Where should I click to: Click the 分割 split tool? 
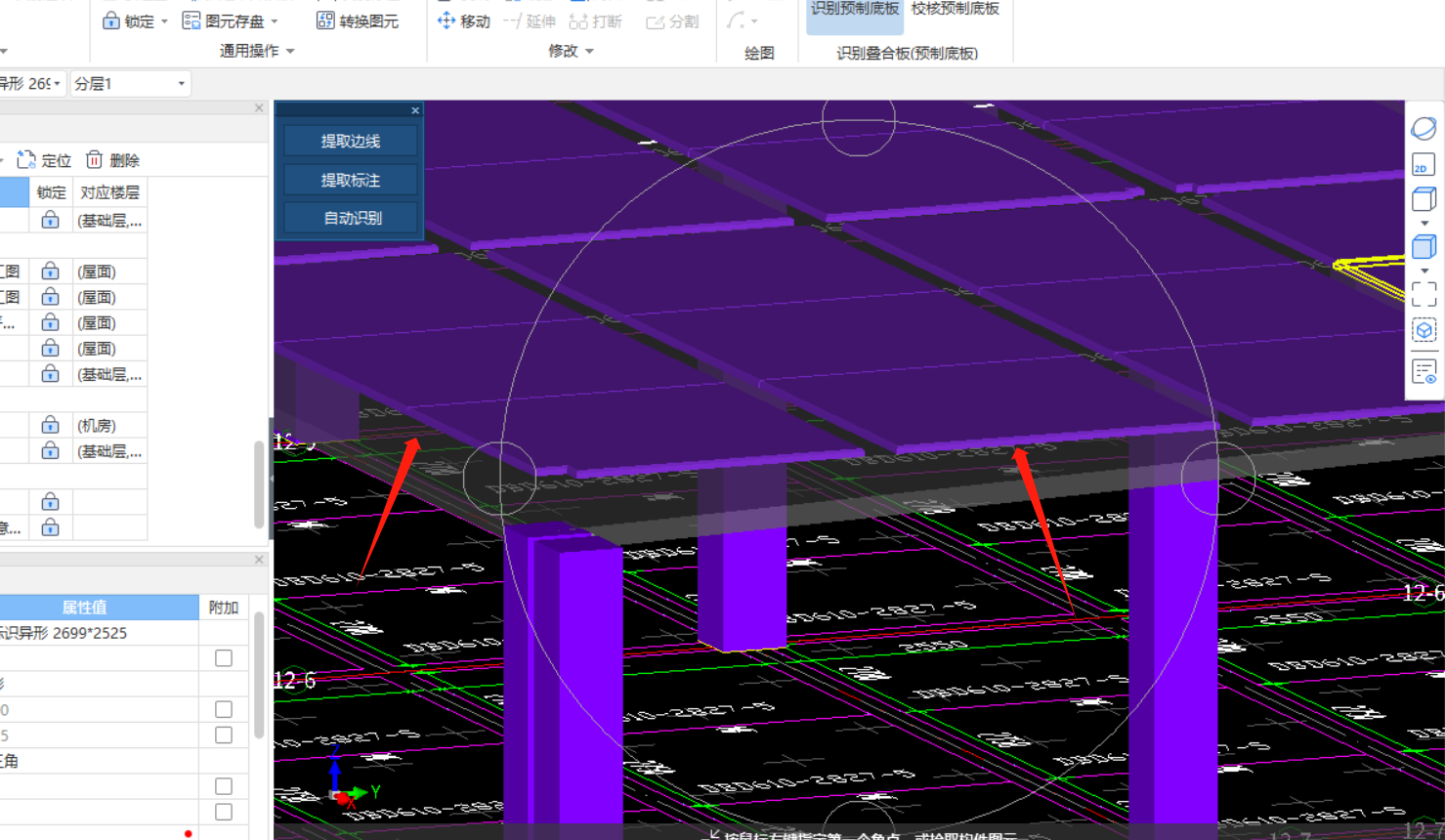pyautogui.click(x=672, y=21)
